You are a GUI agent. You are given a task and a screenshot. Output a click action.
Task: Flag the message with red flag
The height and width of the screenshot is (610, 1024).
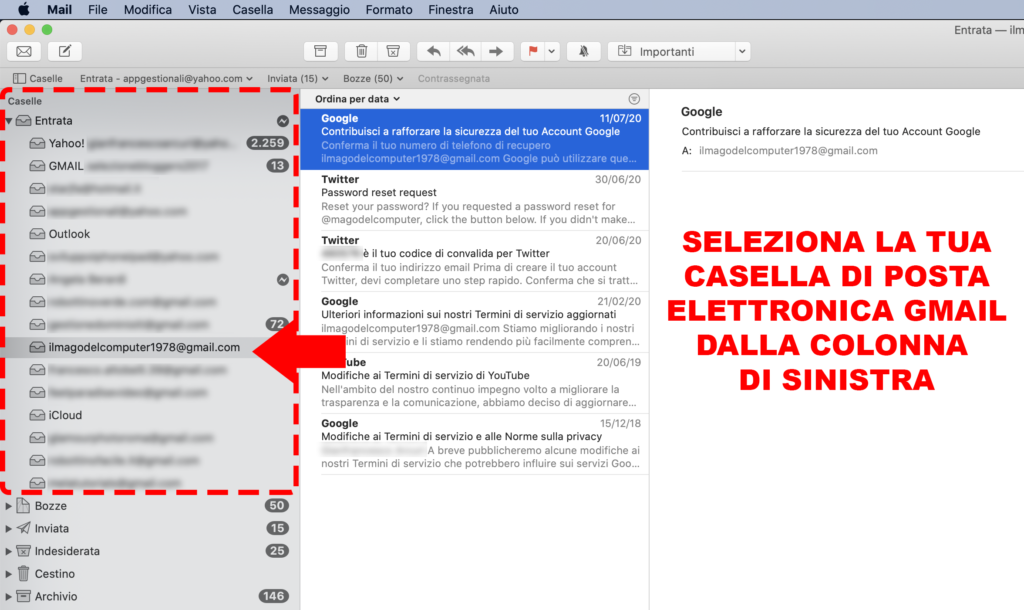tap(533, 51)
